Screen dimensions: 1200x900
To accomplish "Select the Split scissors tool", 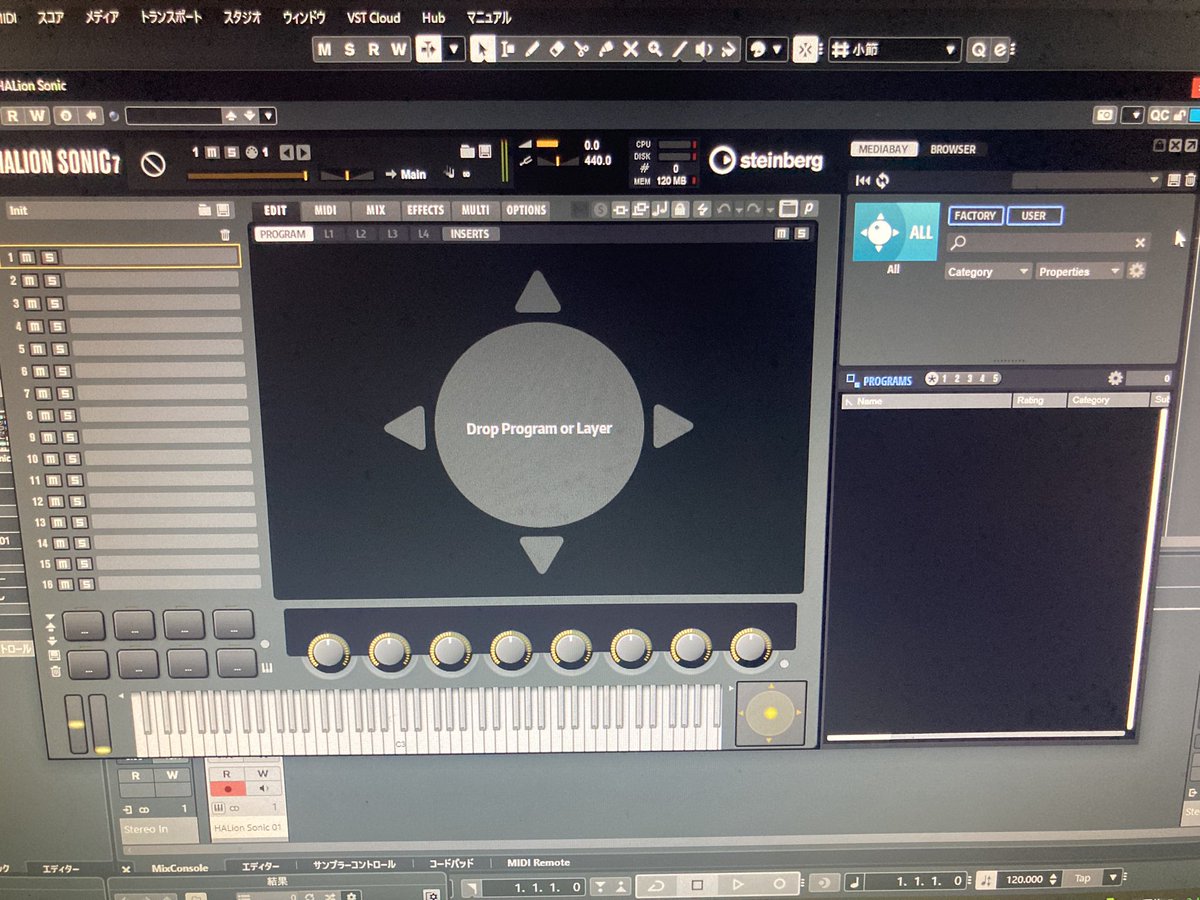I will tap(582, 49).
